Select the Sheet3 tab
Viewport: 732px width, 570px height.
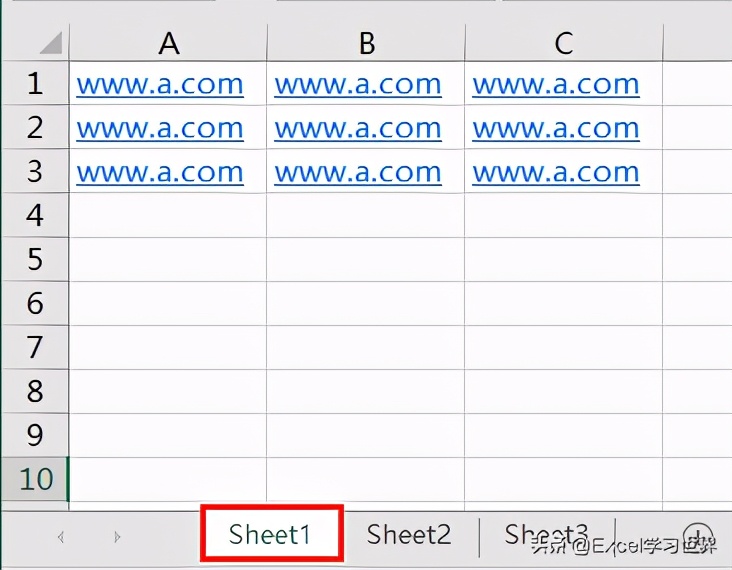pyautogui.click(x=545, y=535)
